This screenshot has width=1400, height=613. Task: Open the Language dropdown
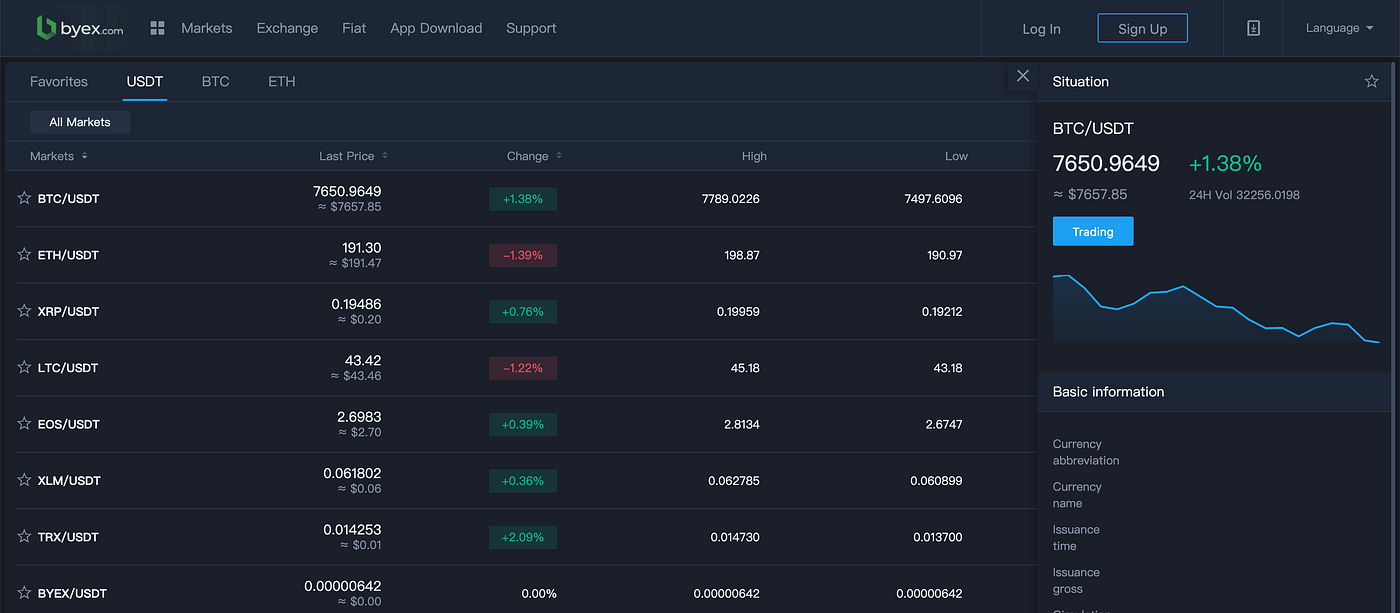(x=1339, y=28)
